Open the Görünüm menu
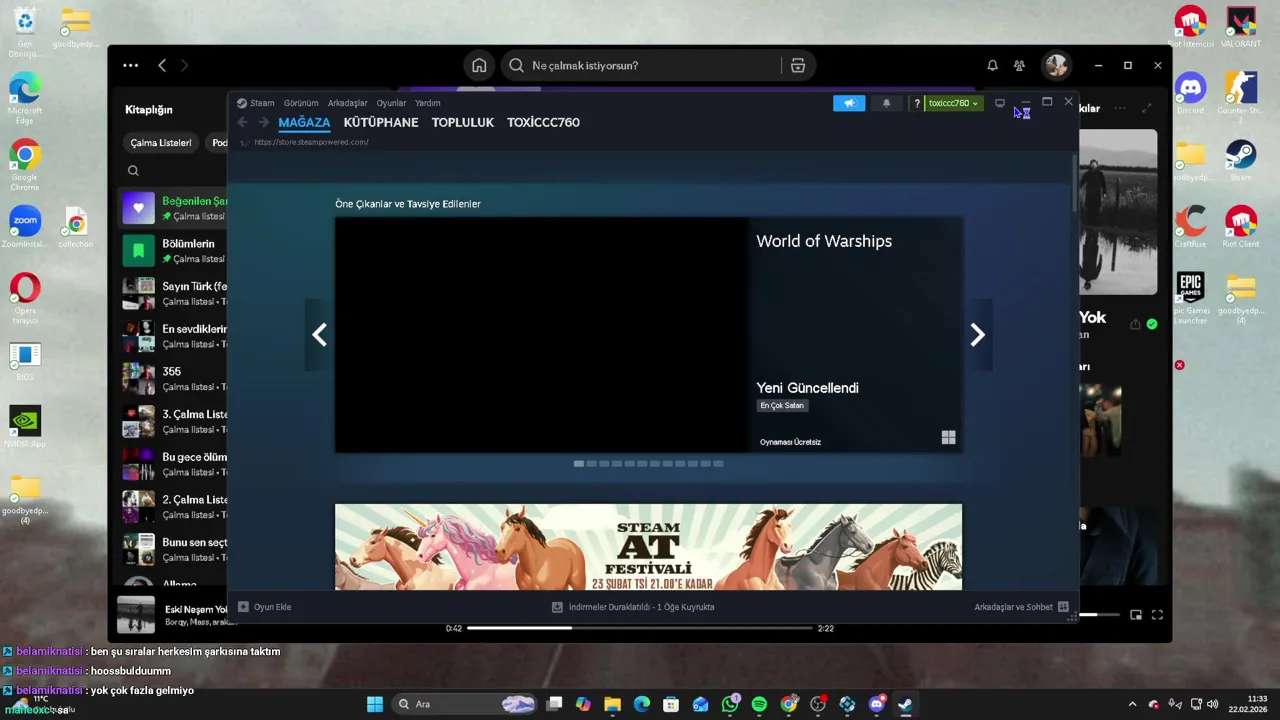 pyautogui.click(x=301, y=103)
